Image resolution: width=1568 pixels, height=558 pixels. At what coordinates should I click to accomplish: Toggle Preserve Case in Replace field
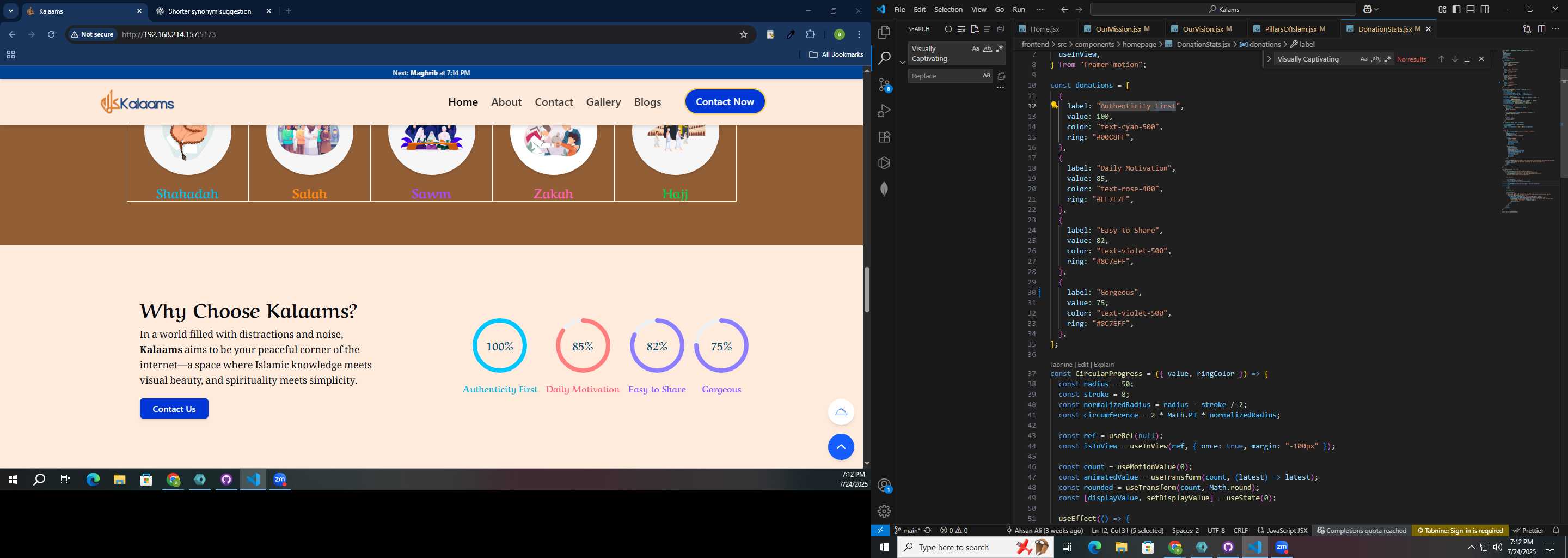[x=986, y=76]
